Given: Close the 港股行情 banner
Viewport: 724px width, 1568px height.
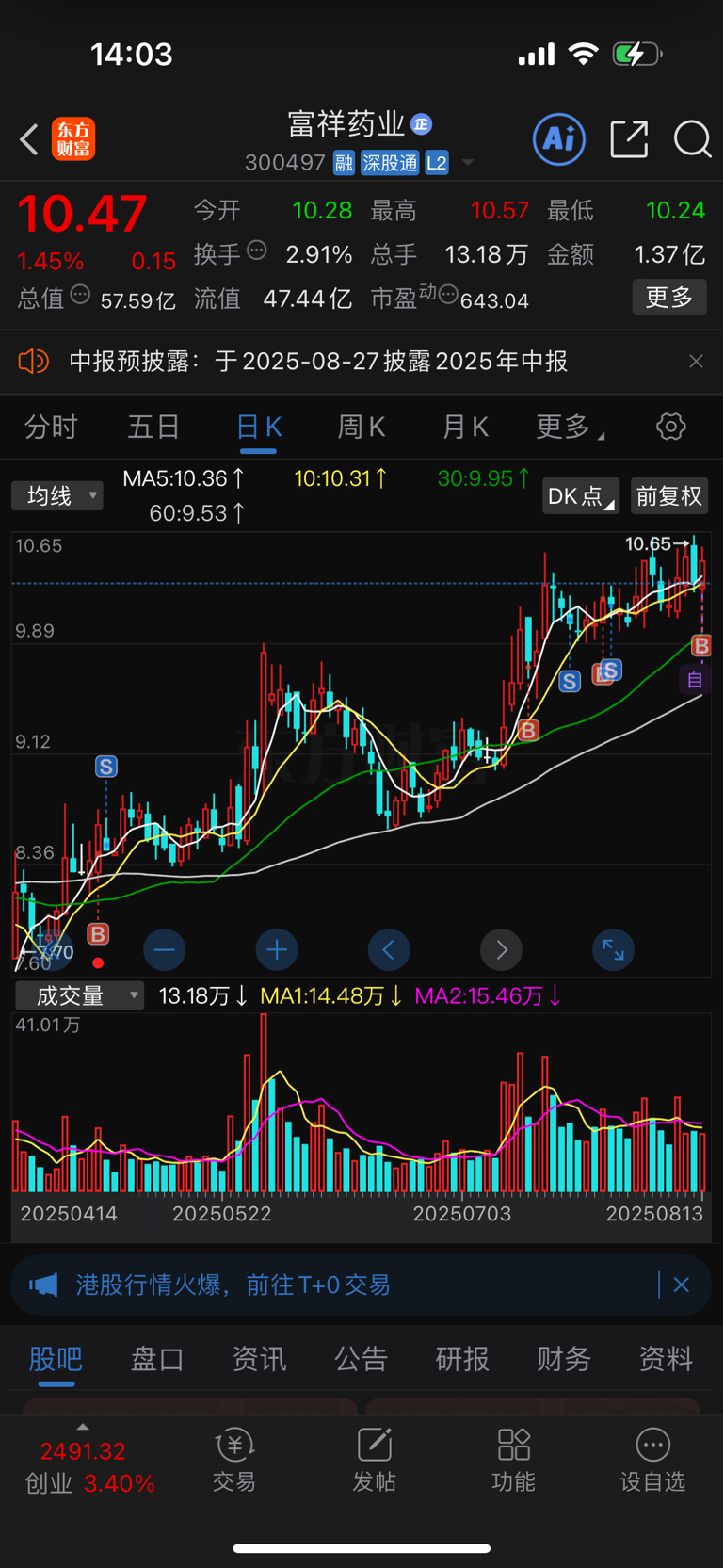Looking at the screenshot, I should click(x=682, y=1285).
